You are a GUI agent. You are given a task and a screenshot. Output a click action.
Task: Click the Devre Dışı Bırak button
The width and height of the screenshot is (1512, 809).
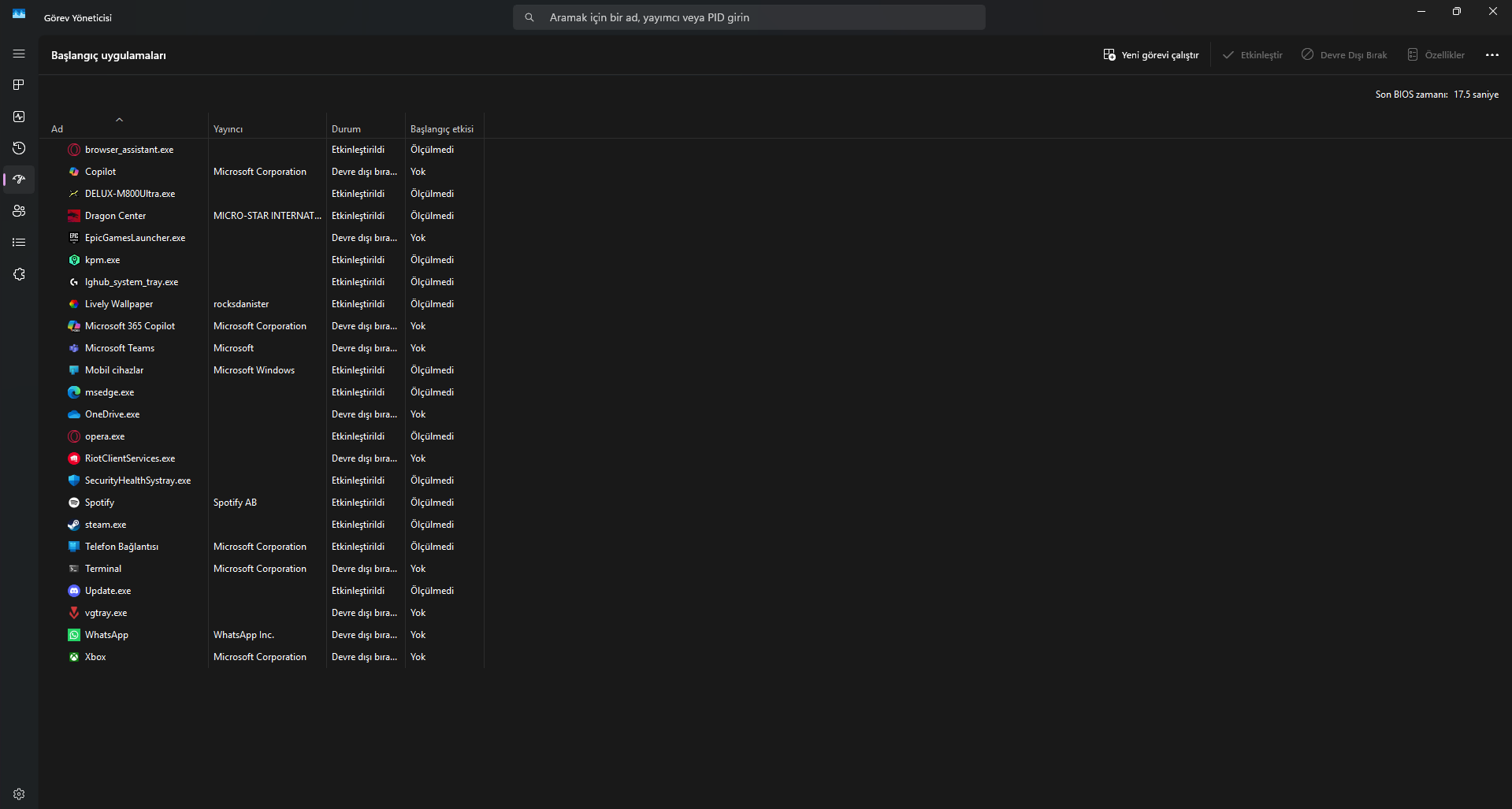coord(1344,55)
